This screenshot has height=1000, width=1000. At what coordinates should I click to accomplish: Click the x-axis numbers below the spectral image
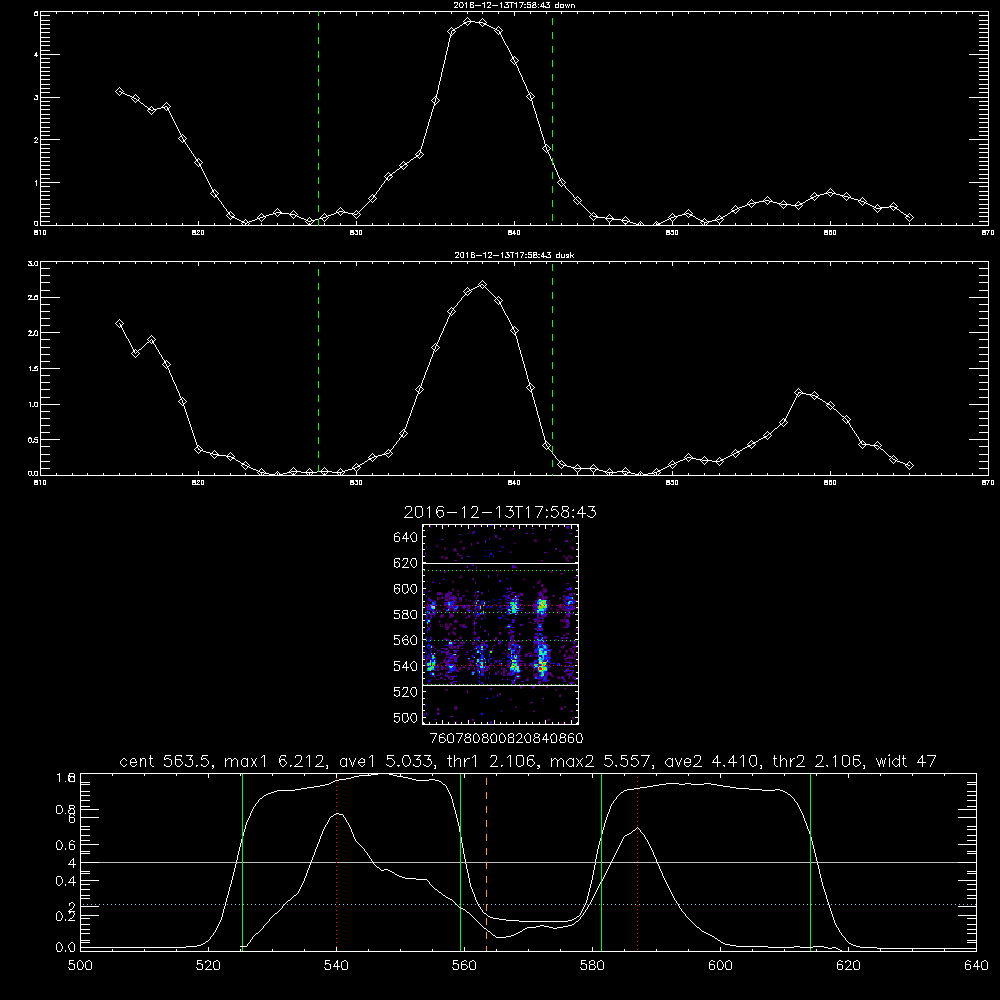click(507, 739)
